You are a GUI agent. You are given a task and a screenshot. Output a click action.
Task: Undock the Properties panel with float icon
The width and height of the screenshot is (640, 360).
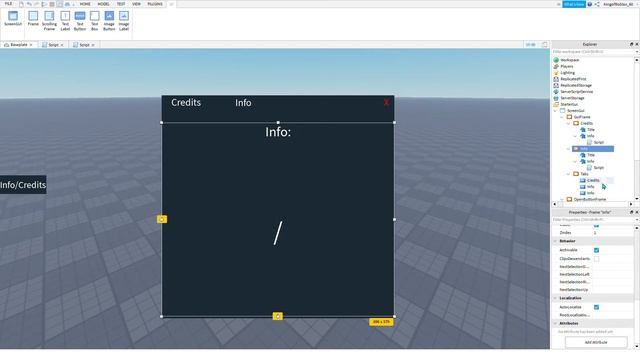(x=631, y=212)
